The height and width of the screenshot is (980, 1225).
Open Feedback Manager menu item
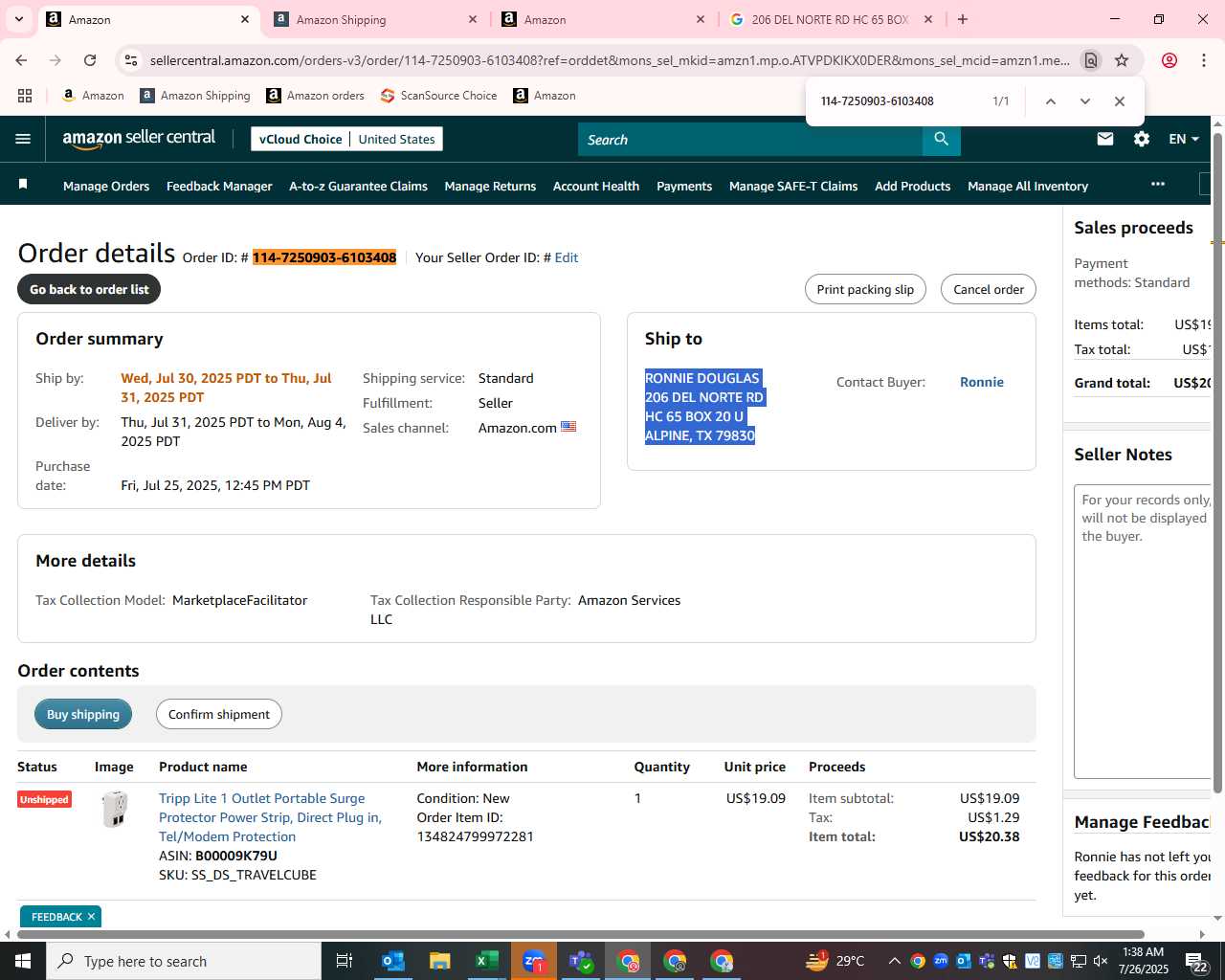click(x=219, y=186)
